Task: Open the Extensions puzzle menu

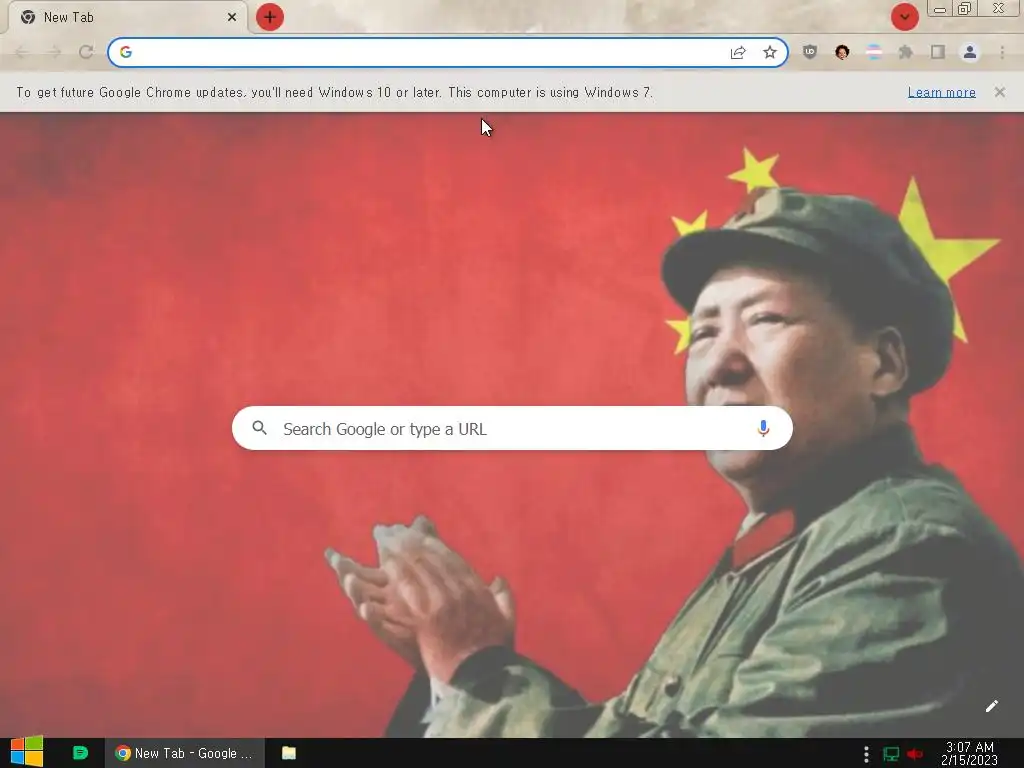Action: (x=906, y=52)
